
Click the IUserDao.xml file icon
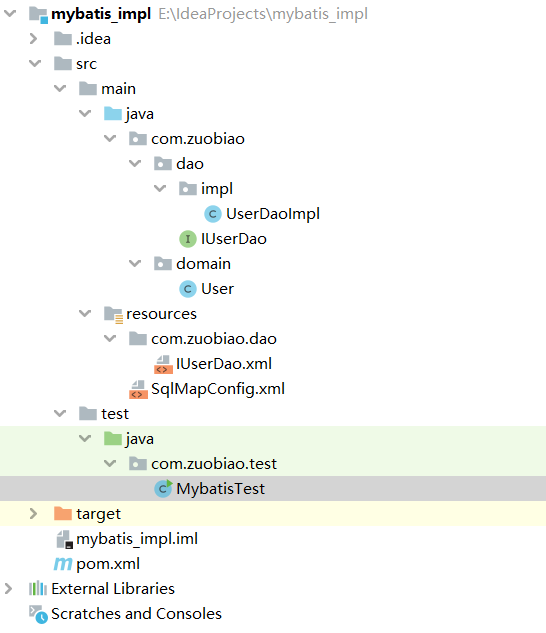163,364
